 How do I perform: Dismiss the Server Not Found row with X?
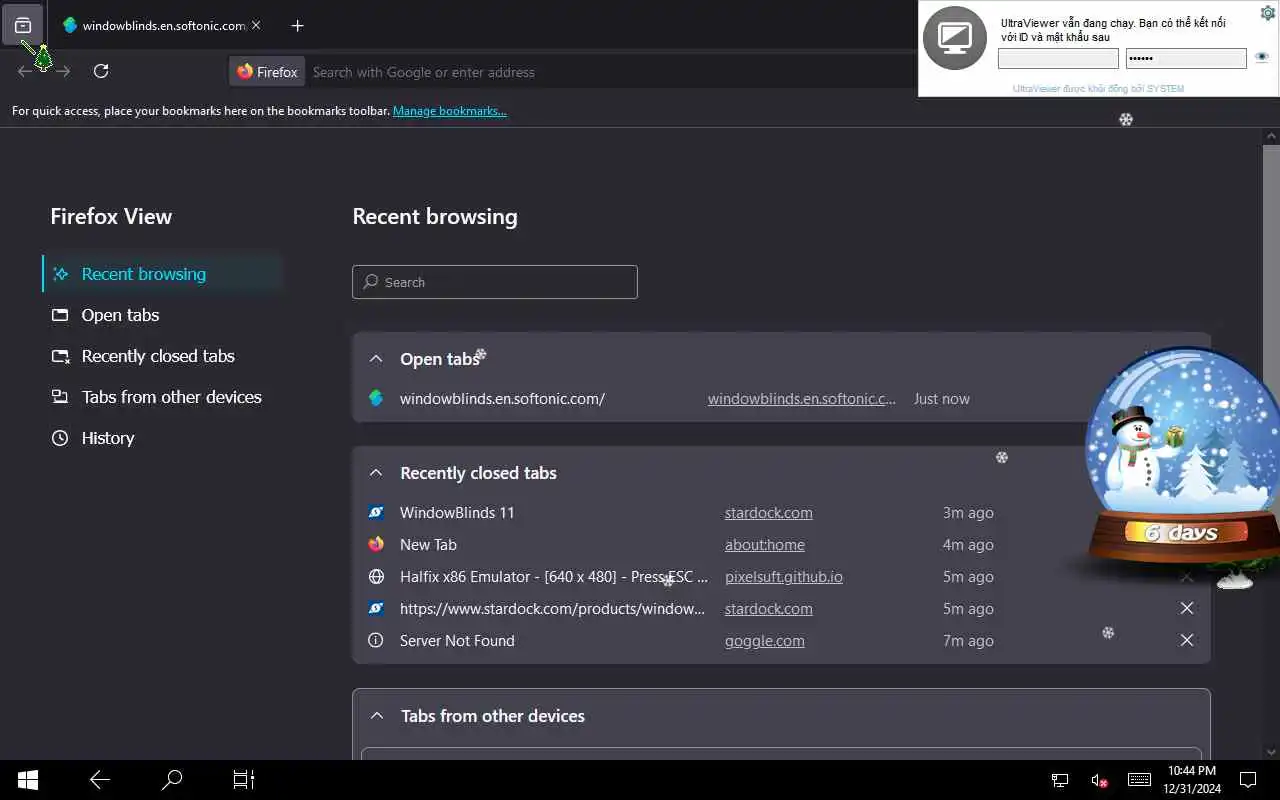(x=1187, y=640)
